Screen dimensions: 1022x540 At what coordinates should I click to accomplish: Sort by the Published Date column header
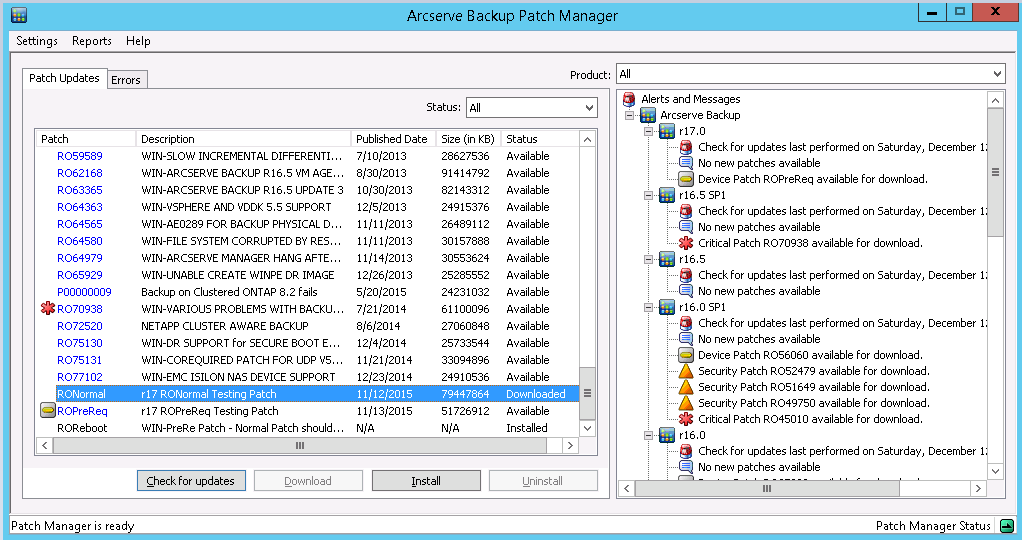(393, 139)
